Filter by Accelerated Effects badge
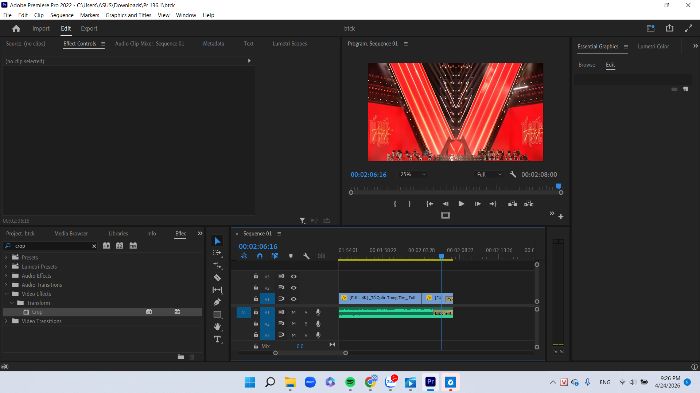This screenshot has width=700, height=393. coord(106,246)
